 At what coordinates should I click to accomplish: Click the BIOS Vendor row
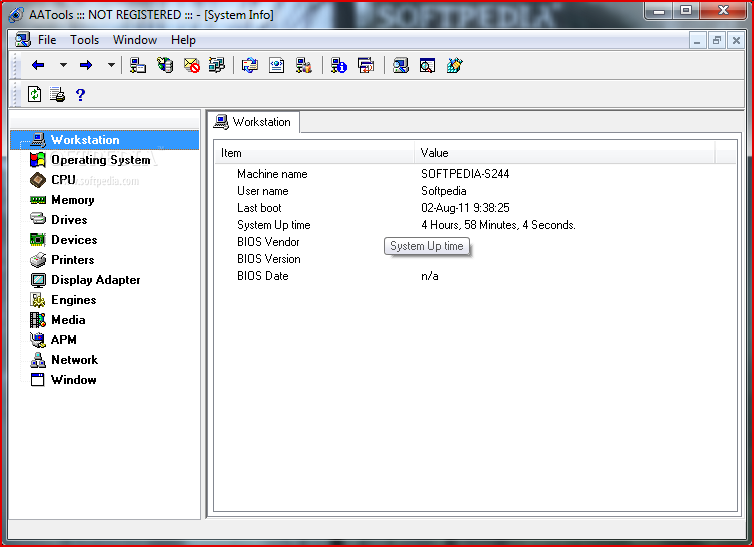pos(475,242)
